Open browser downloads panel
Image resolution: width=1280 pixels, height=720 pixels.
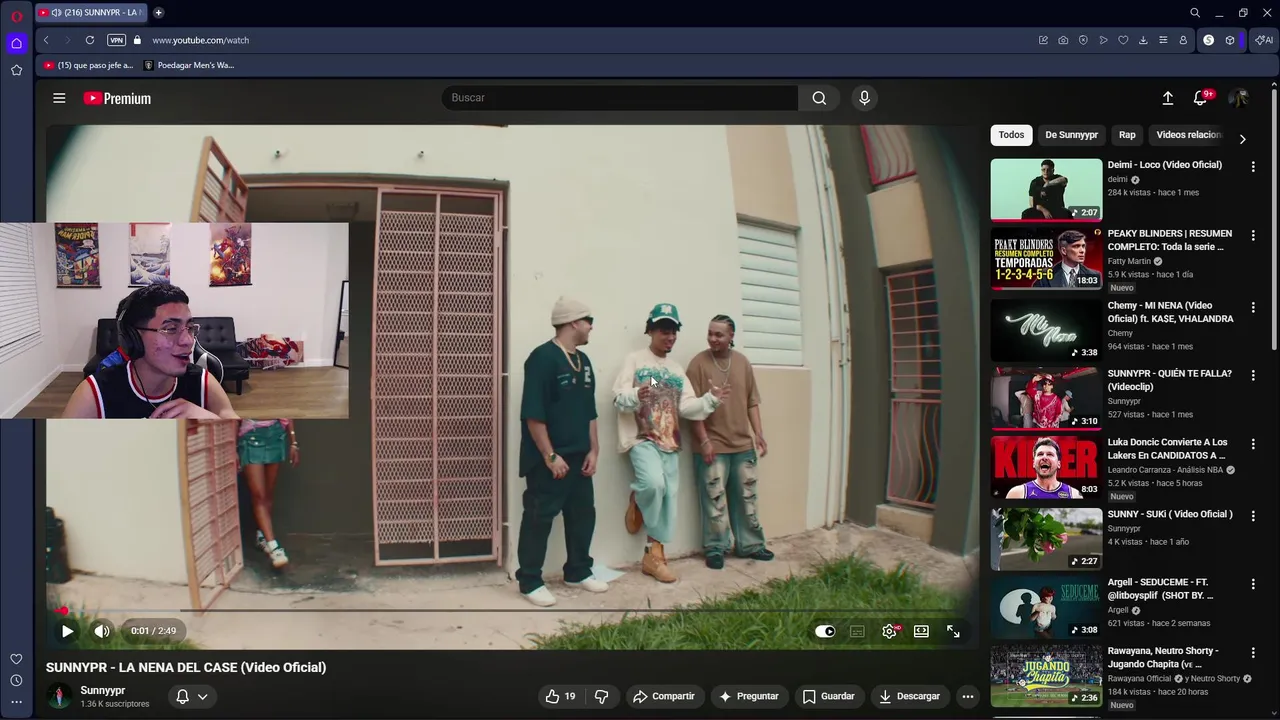pyautogui.click(x=1143, y=40)
